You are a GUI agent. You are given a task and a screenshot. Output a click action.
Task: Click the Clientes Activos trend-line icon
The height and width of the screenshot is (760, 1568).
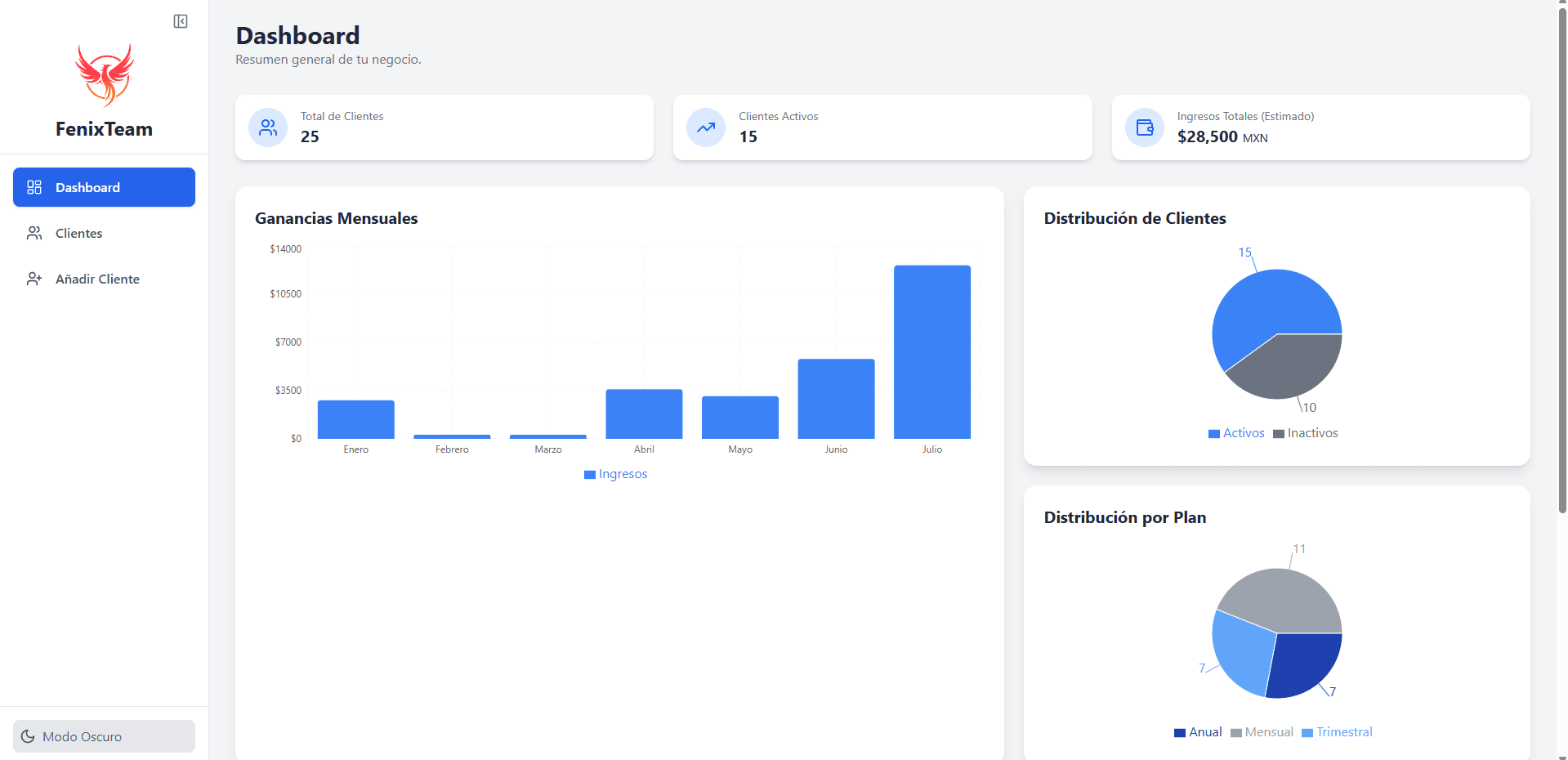pyautogui.click(x=705, y=127)
